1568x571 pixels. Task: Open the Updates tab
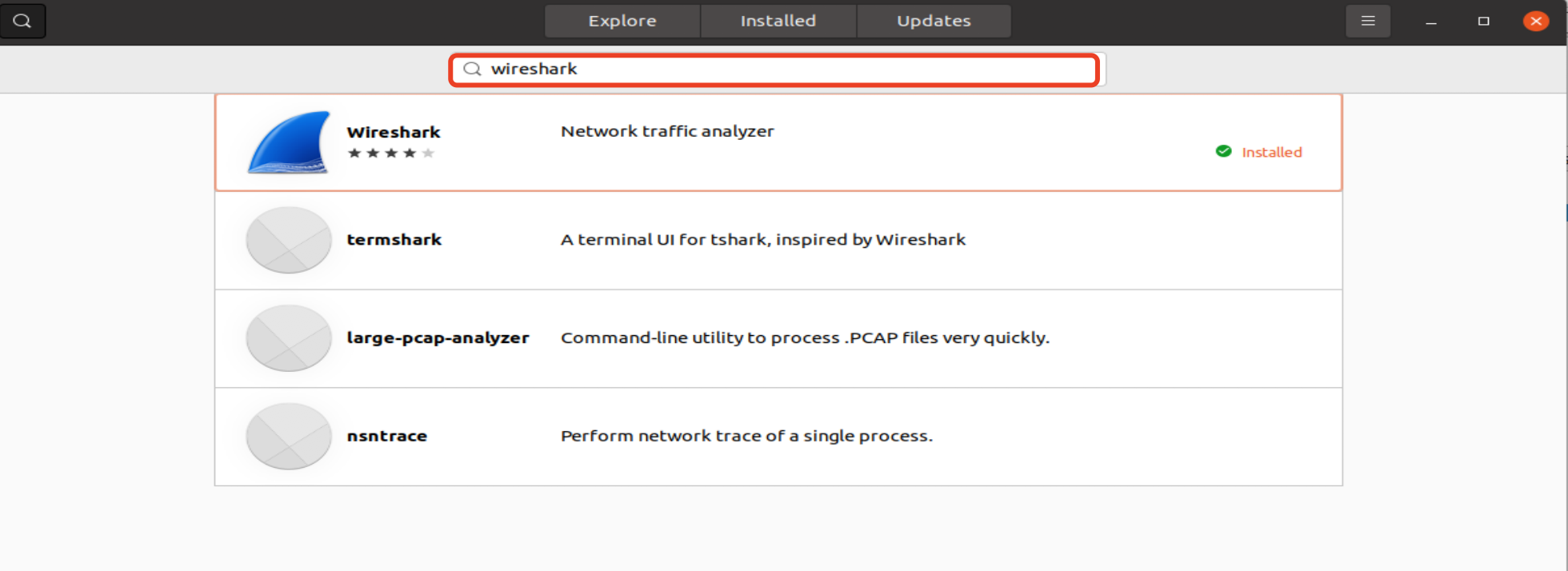(934, 21)
